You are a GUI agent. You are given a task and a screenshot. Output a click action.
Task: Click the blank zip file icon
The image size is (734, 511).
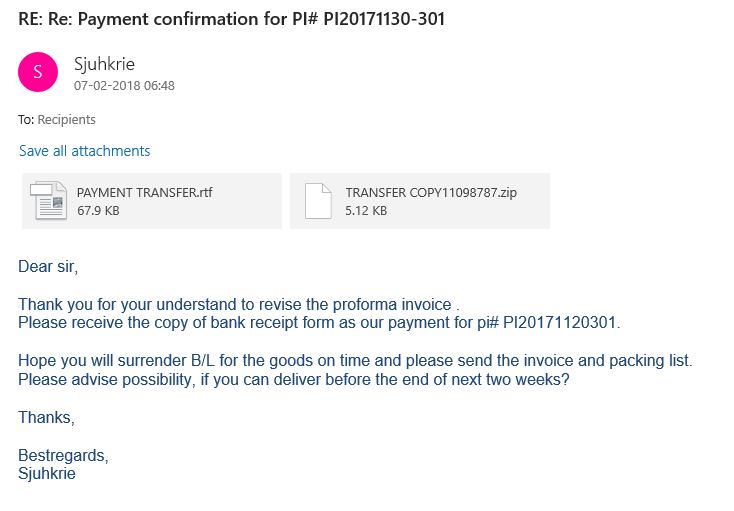(x=318, y=201)
